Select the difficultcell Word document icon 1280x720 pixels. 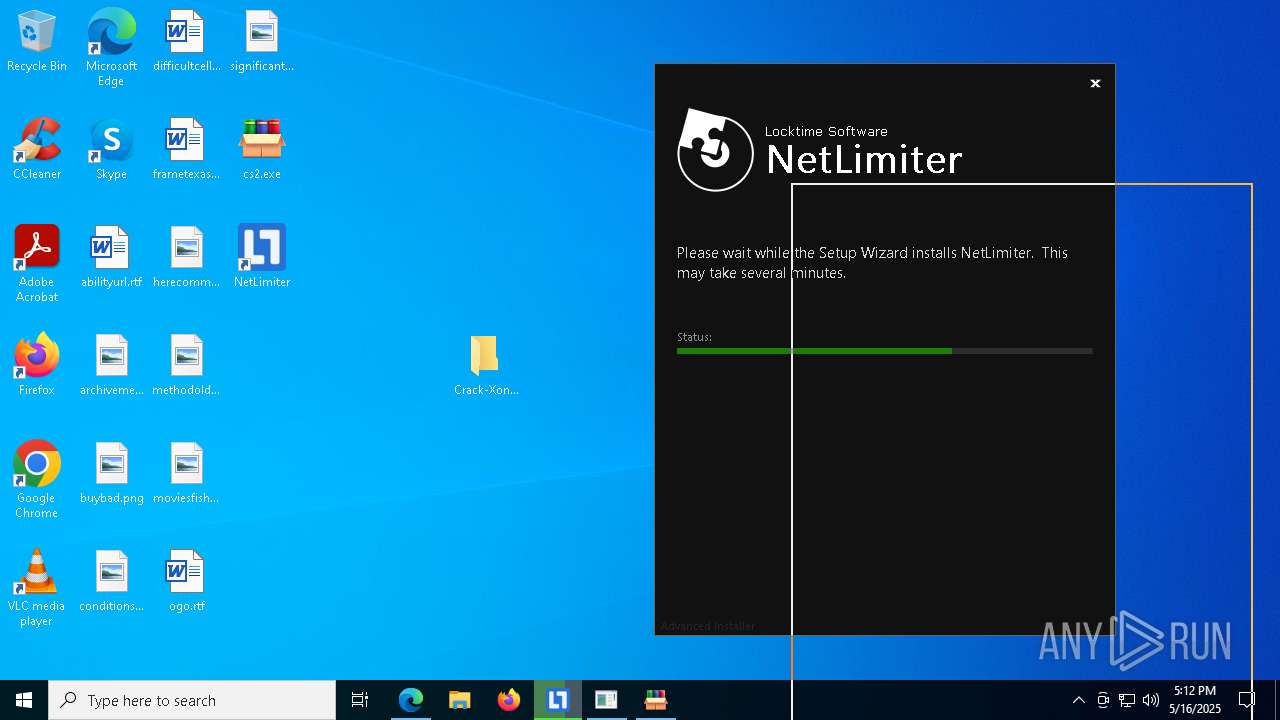tap(186, 42)
